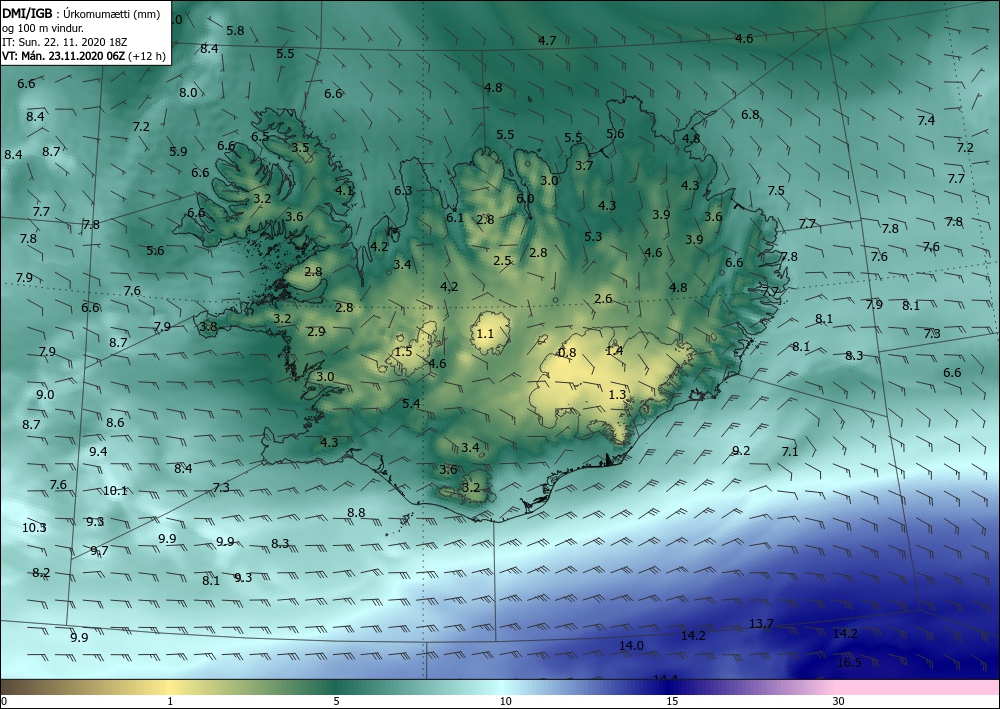Click the map value 1.4
This screenshot has width=1000, height=709.
click(x=614, y=350)
